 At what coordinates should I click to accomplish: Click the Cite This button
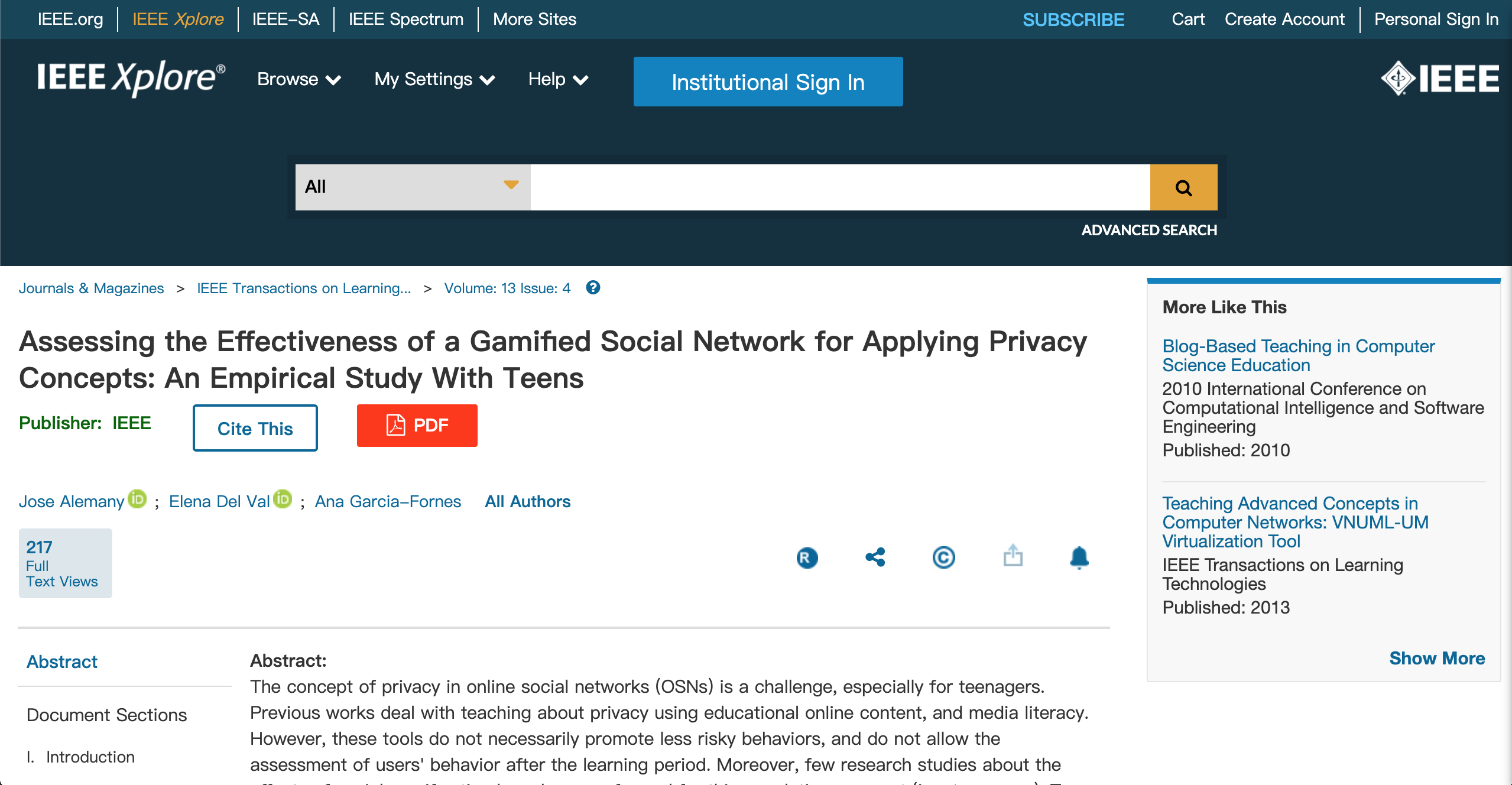(x=255, y=428)
